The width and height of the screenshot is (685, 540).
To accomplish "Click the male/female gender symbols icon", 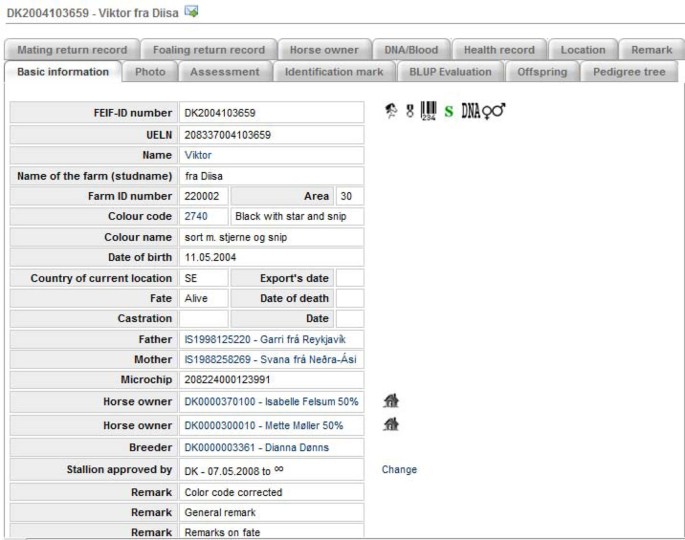I will pos(493,112).
